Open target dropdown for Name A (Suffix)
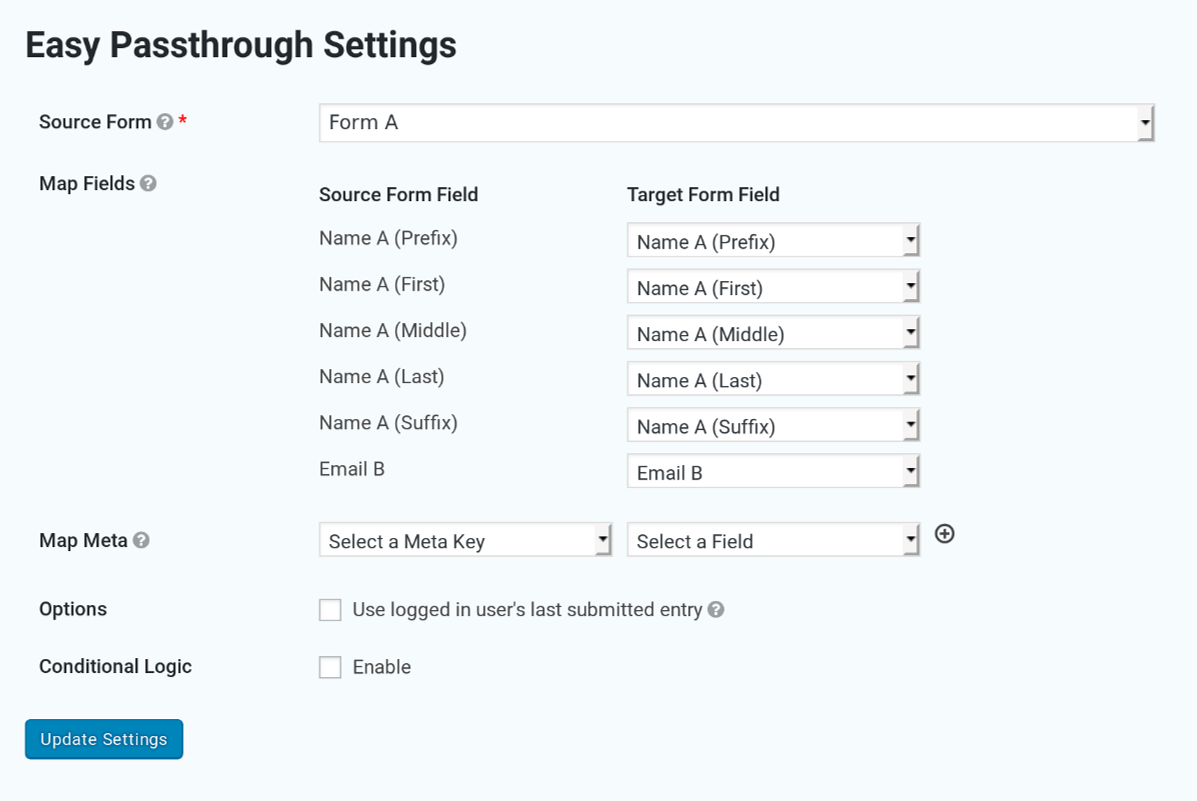1197x801 pixels. 773,425
